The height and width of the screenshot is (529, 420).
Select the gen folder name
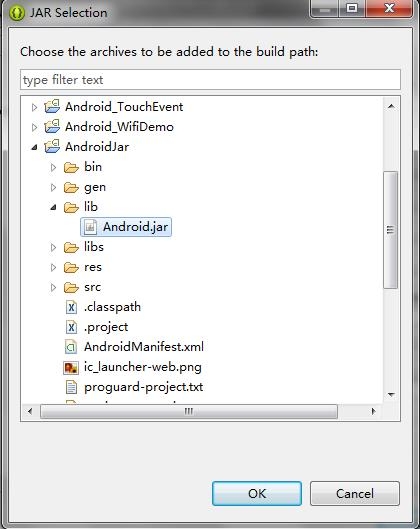[95, 188]
